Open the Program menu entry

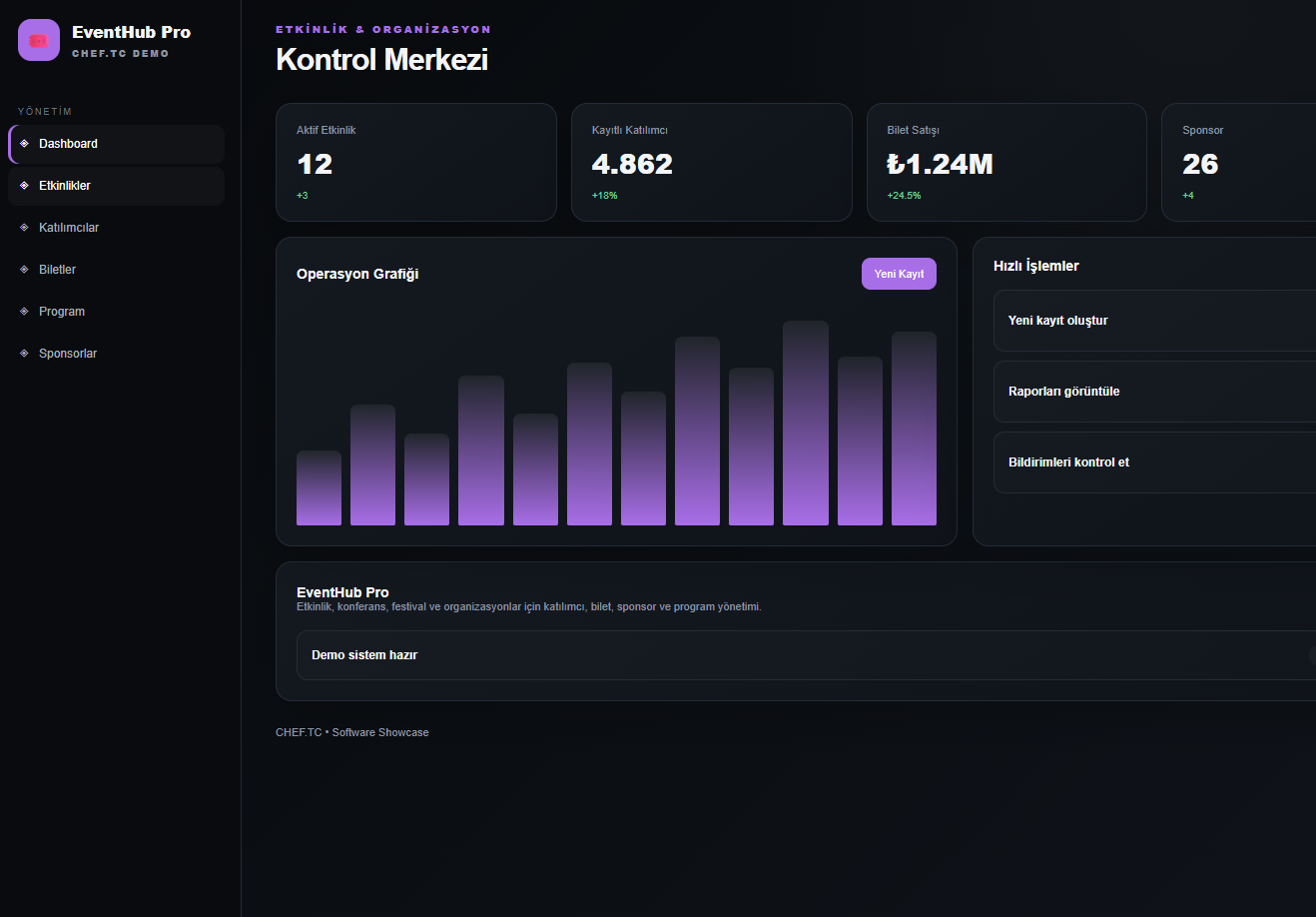point(117,312)
